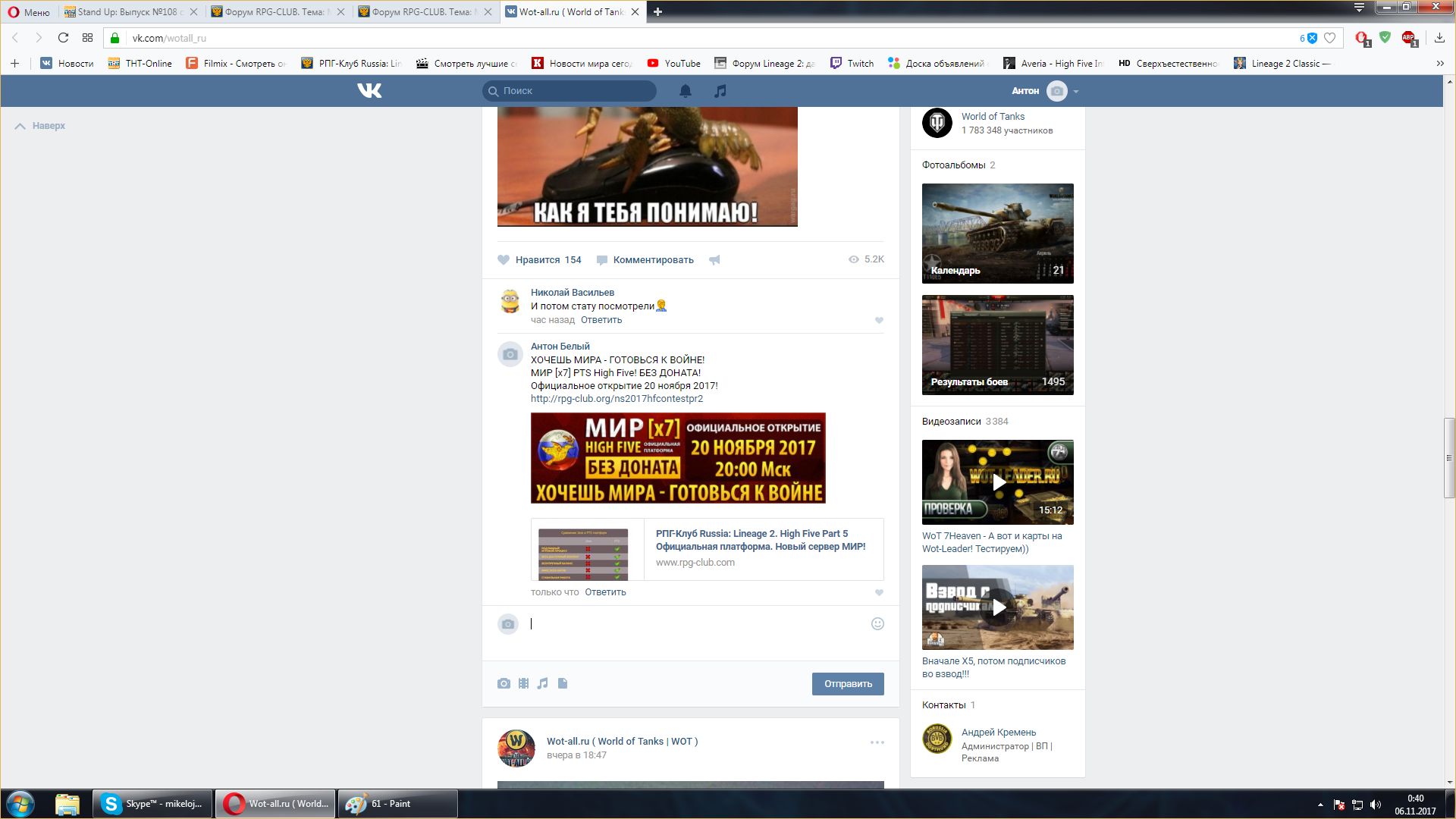Viewport: 1456px width, 819px height.
Task: Share the post via megaphone icon
Action: pyautogui.click(x=714, y=260)
